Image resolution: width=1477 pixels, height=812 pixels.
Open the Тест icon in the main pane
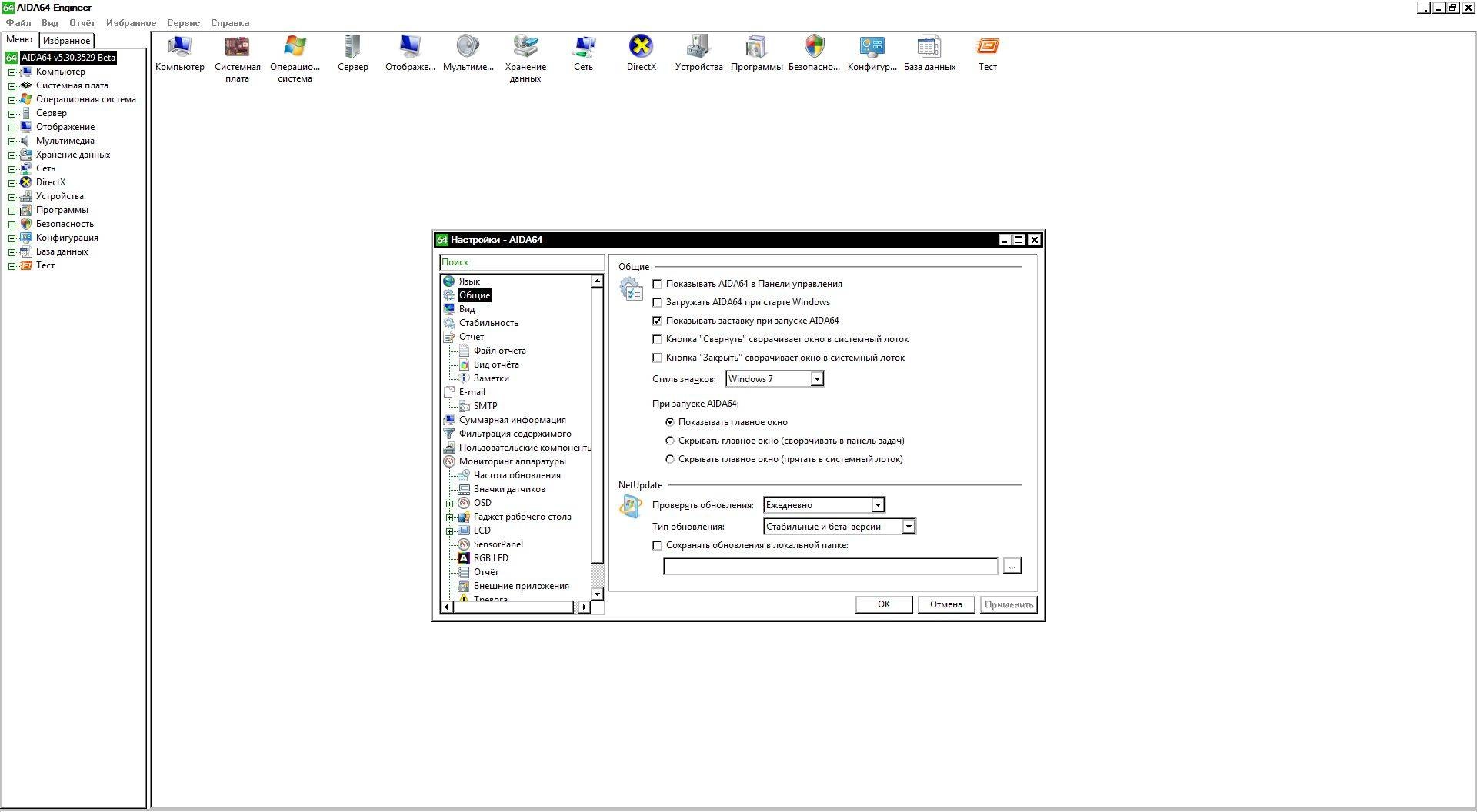[987, 53]
